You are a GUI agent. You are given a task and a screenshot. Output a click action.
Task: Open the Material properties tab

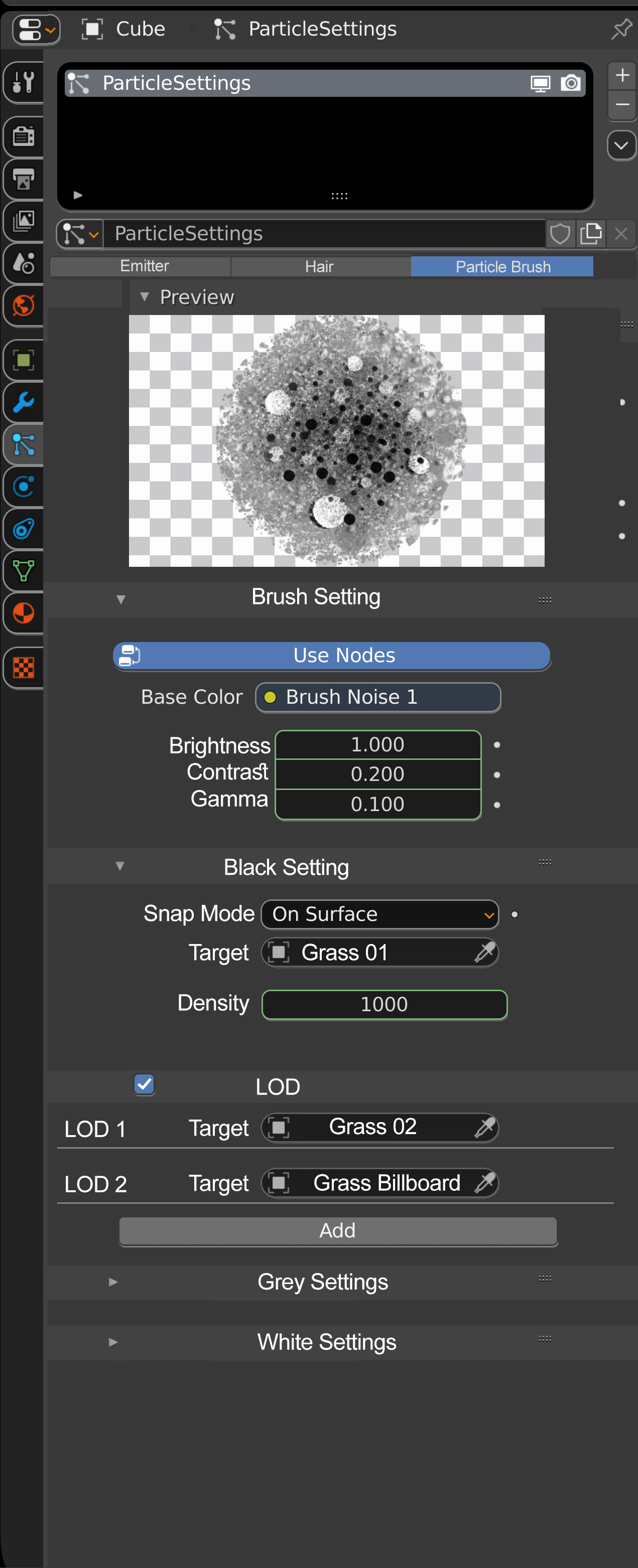(23, 613)
